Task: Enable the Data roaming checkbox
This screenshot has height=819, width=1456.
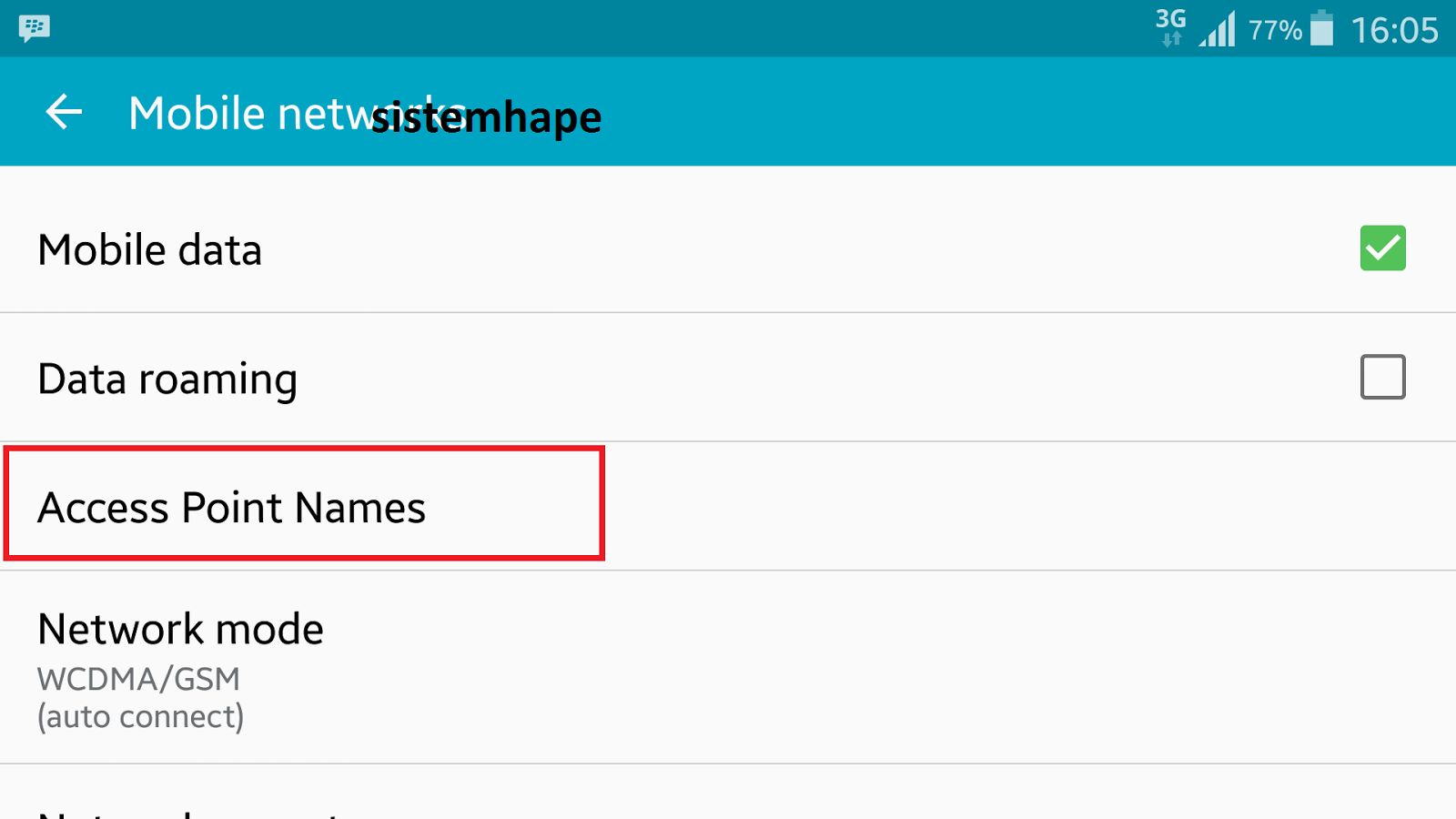Action: click(1382, 377)
